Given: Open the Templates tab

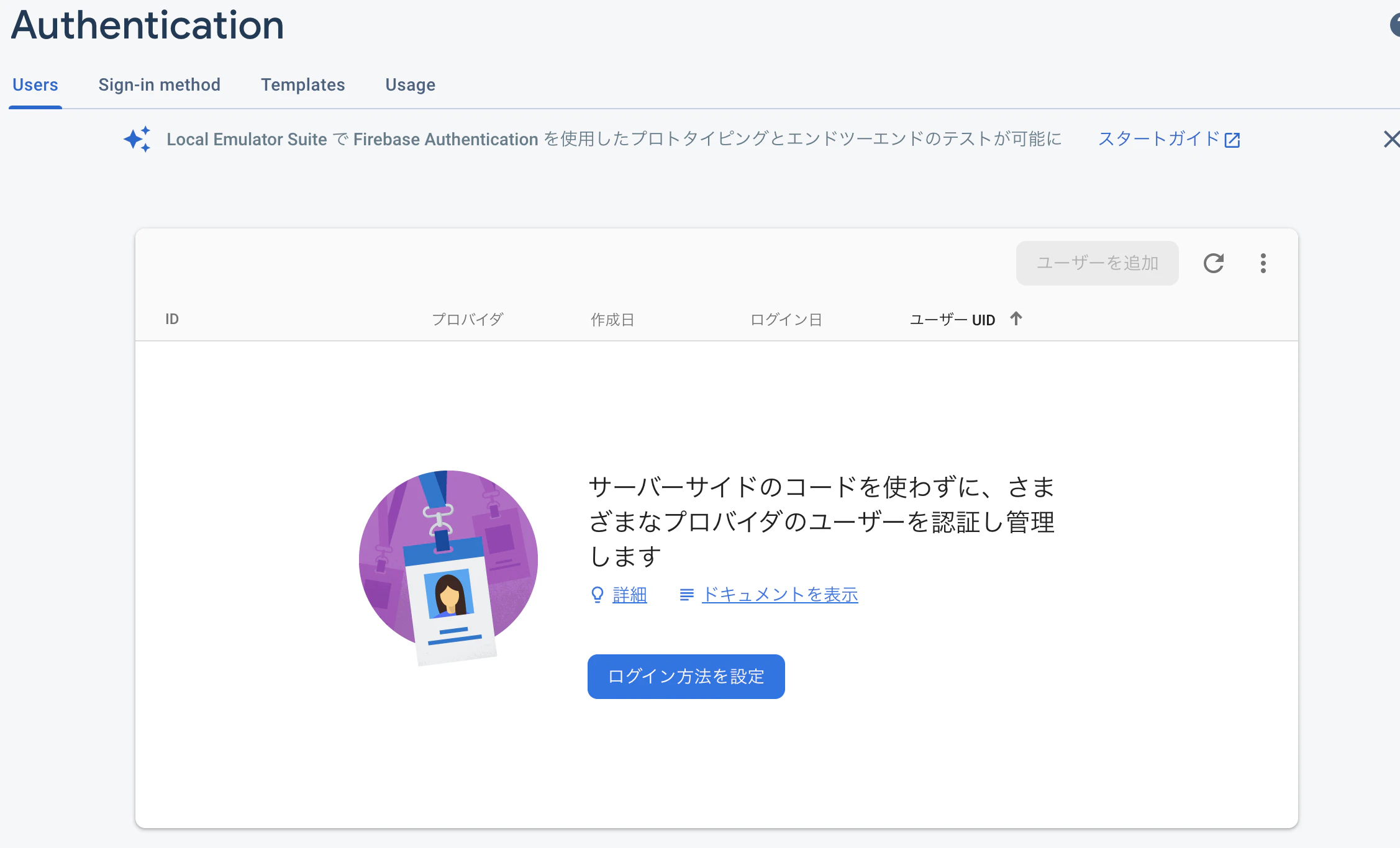Looking at the screenshot, I should tap(302, 84).
